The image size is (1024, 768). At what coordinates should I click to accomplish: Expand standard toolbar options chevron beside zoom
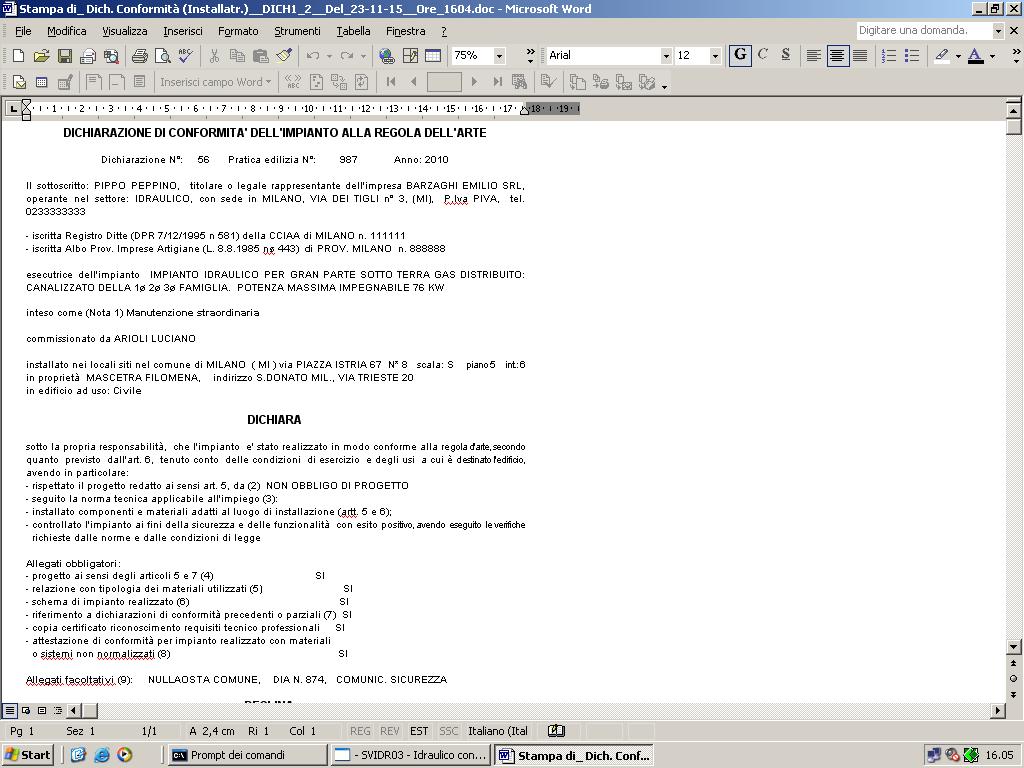click(530, 56)
